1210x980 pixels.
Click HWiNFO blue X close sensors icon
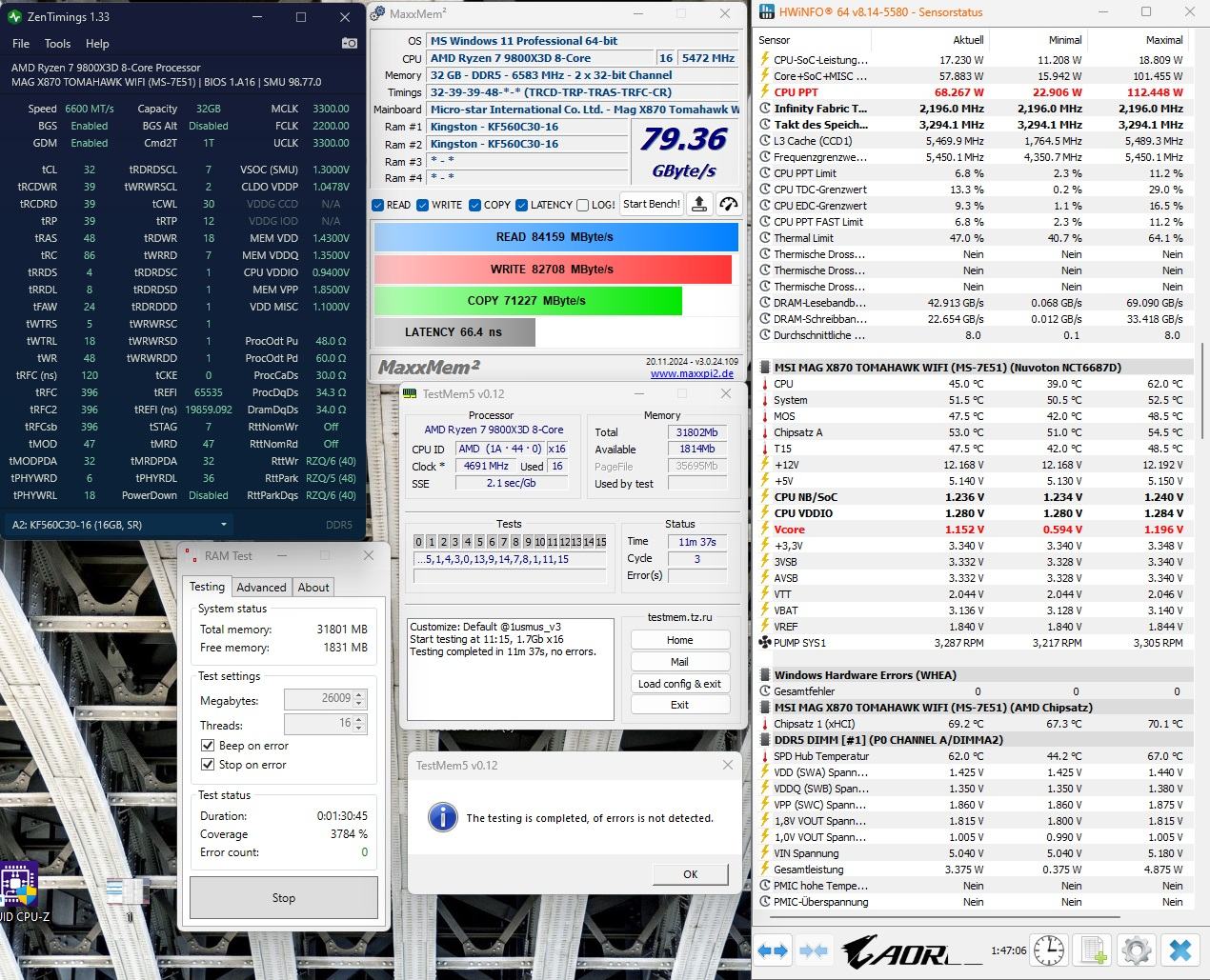coord(1180,950)
